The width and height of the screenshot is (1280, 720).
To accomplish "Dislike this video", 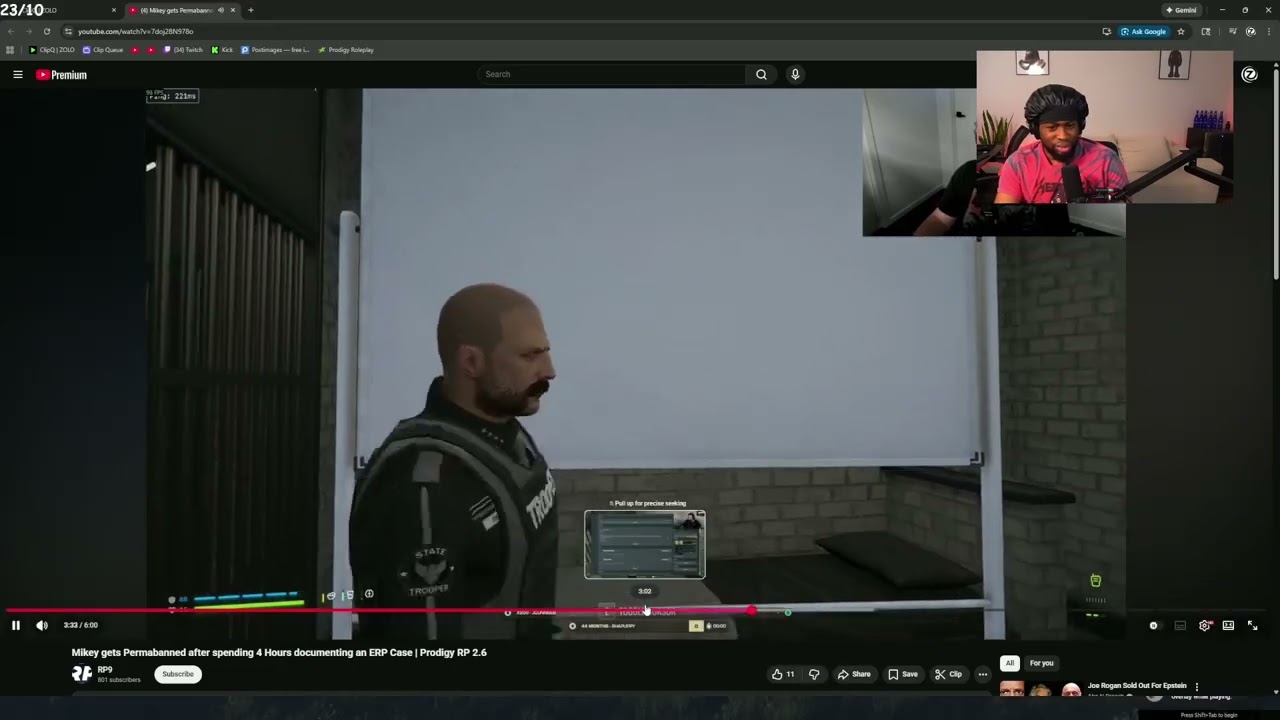I will tap(814, 674).
